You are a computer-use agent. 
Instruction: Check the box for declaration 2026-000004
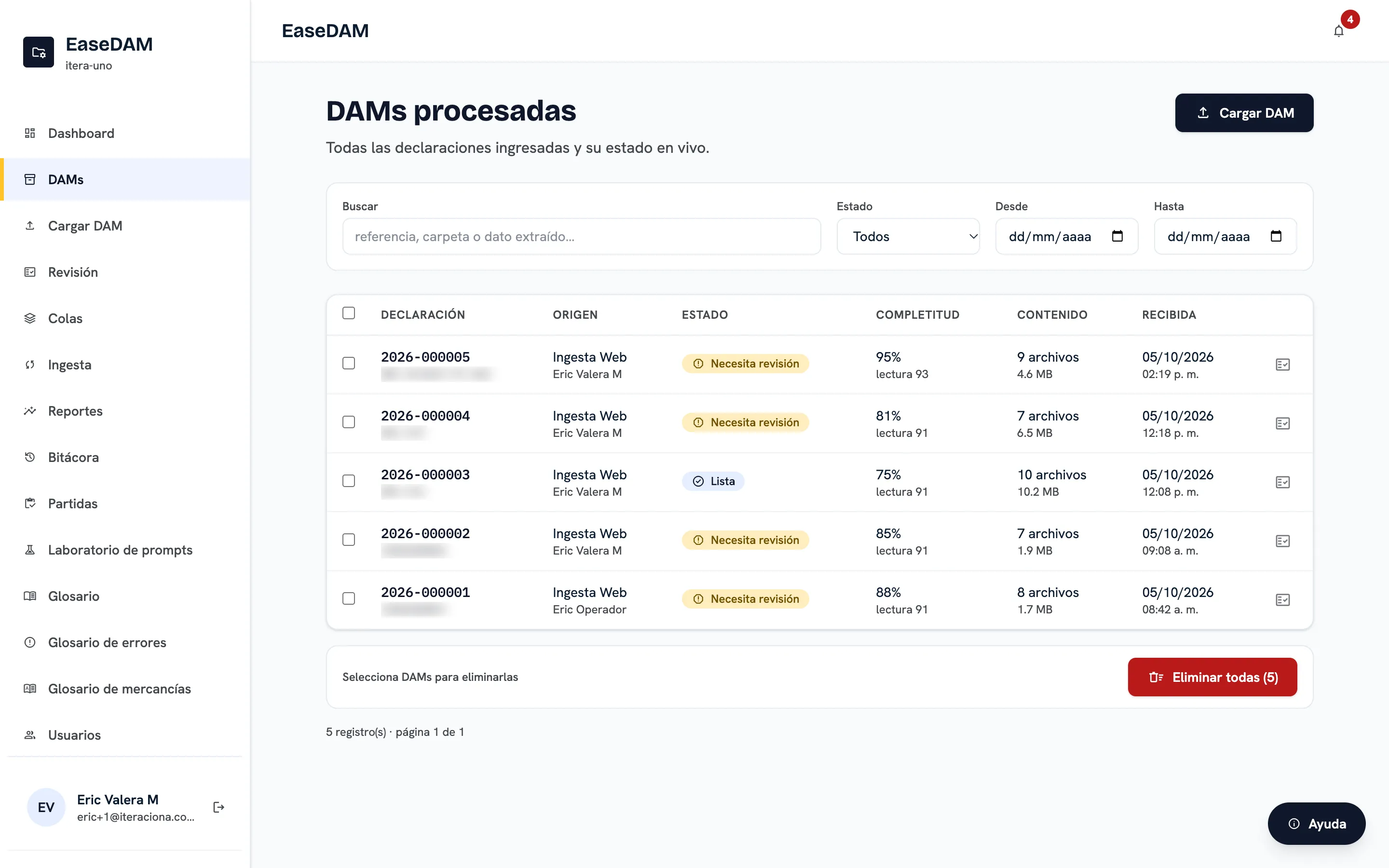point(348,422)
